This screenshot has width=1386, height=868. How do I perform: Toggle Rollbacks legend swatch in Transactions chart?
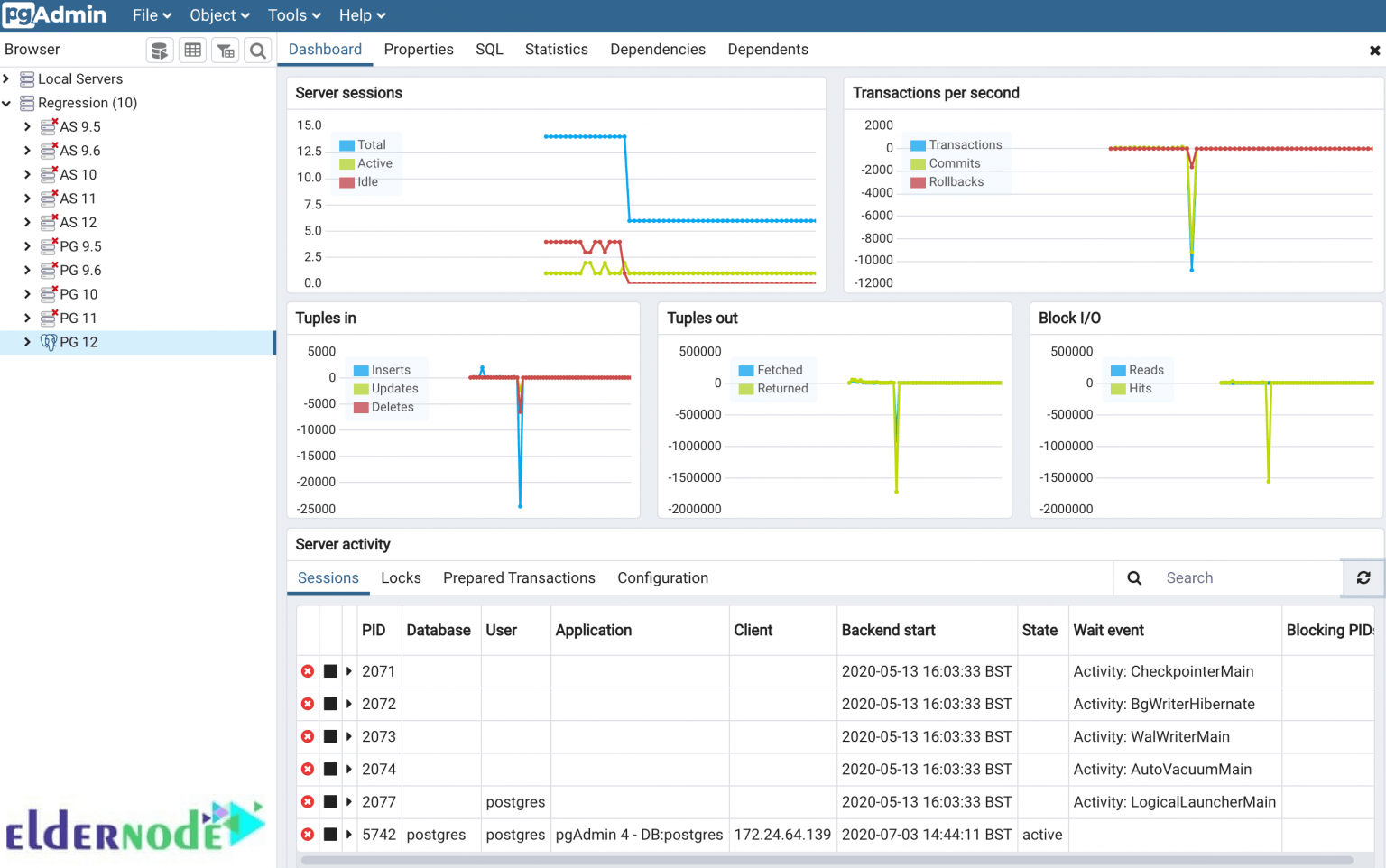point(918,182)
